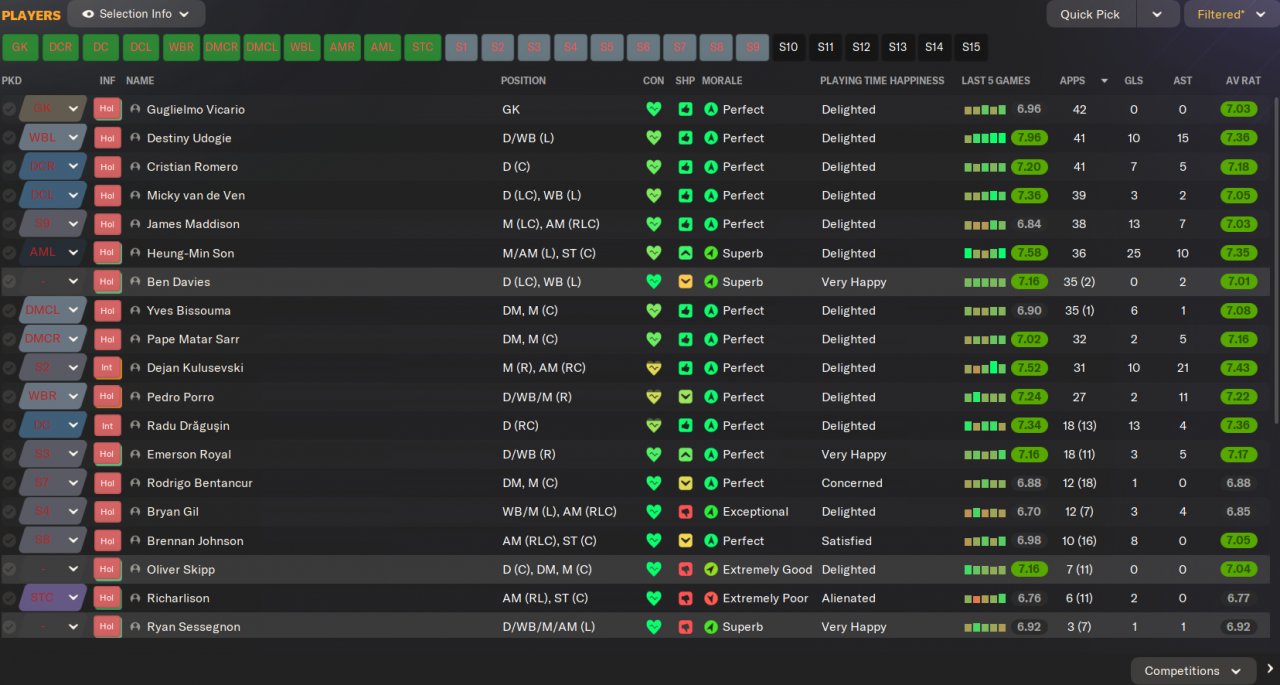This screenshot has width=1280, height=685.
Task: Open player info icon beside Destiny Udogie
Action: coord(135,138)
